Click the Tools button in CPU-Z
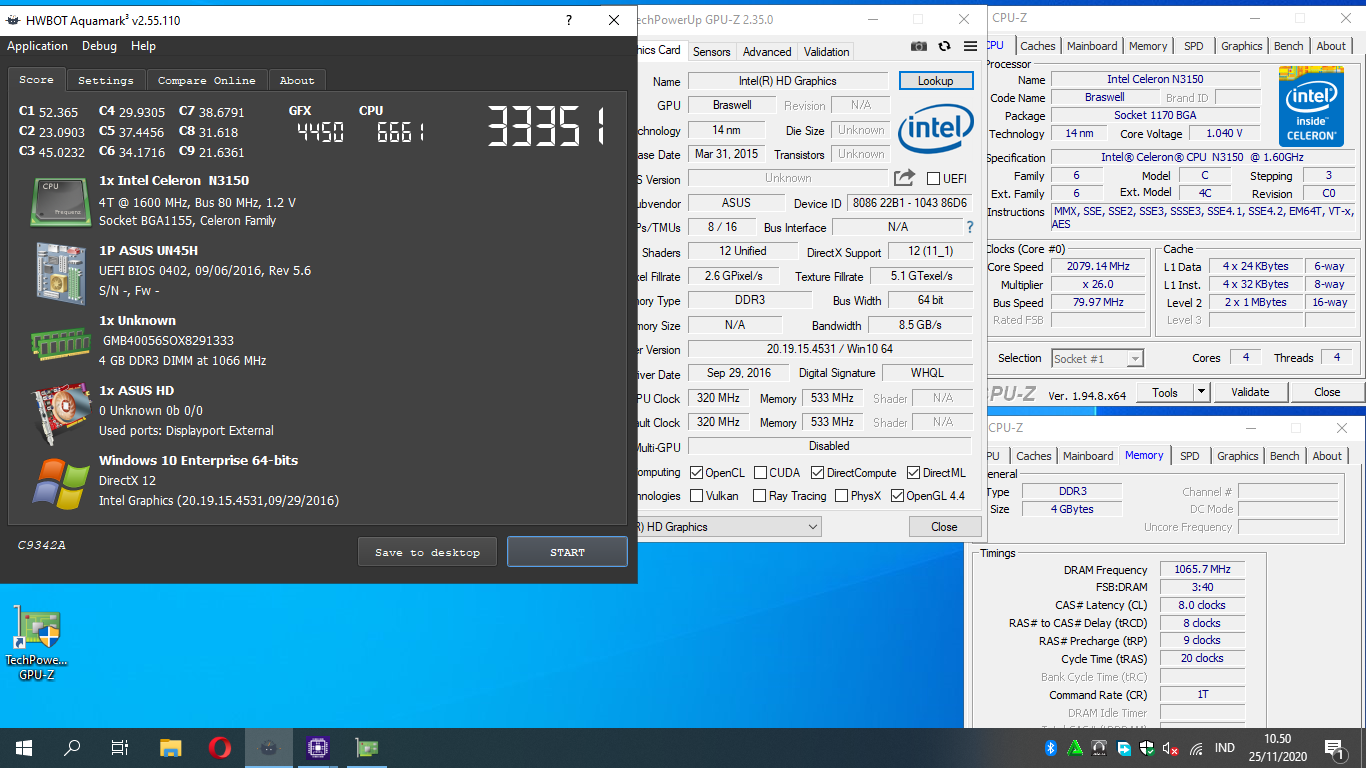The height and width of the screenshot is (768, 1366). 1165,392
